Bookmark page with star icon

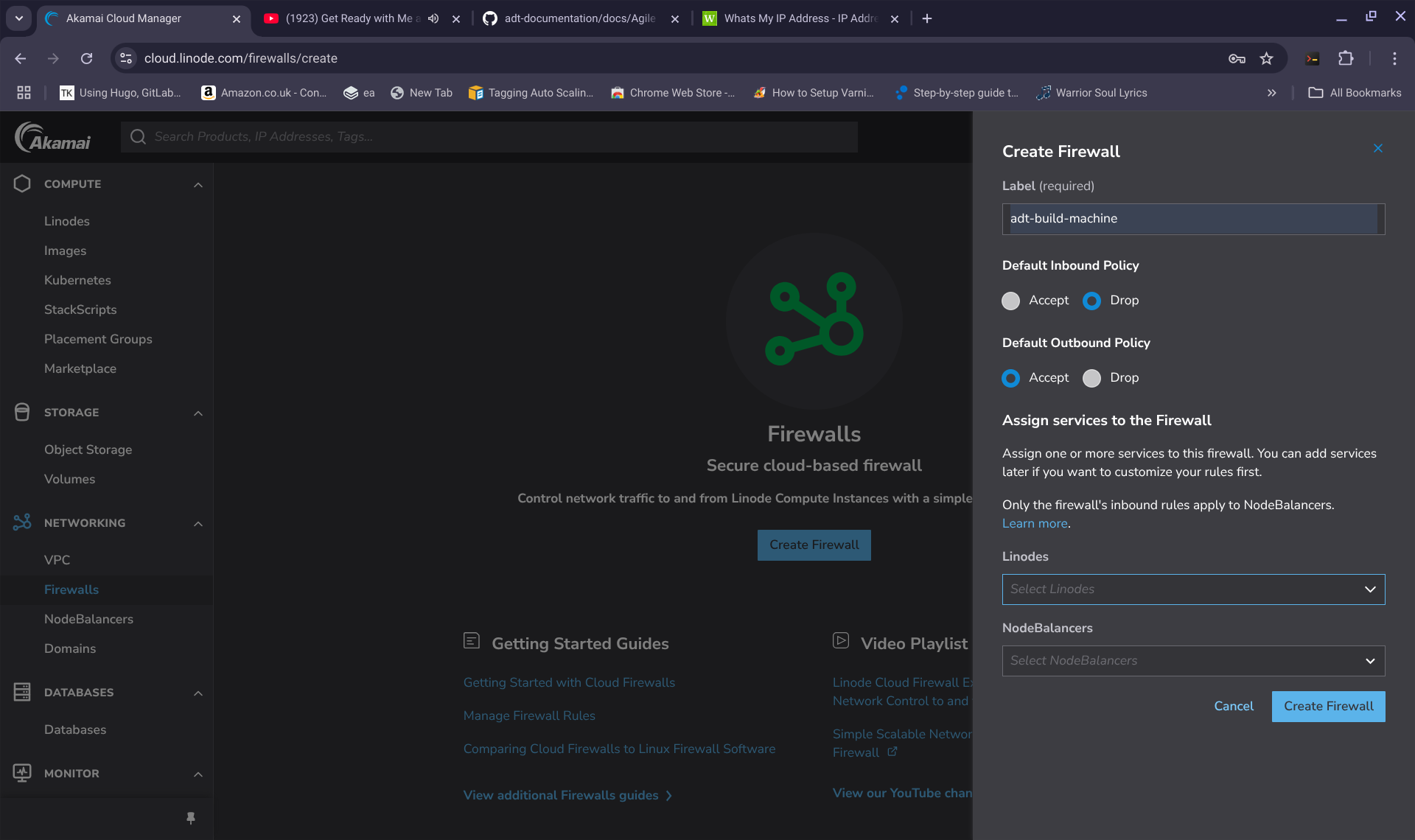[x=1266, y=59]
